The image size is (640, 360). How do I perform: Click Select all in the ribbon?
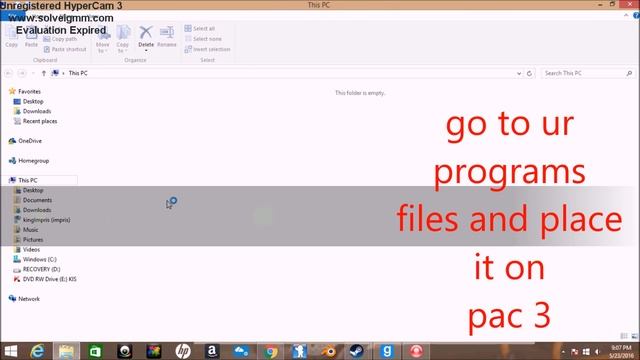tap(200, 29)
